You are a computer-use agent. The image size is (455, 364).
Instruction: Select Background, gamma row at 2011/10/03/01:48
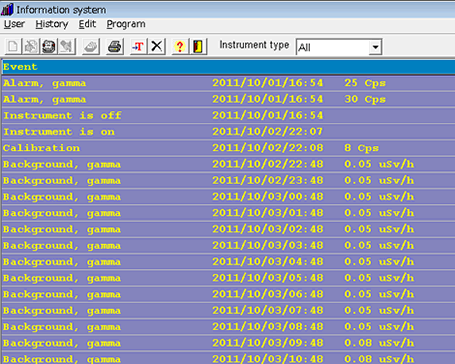[x=228, y=213]
